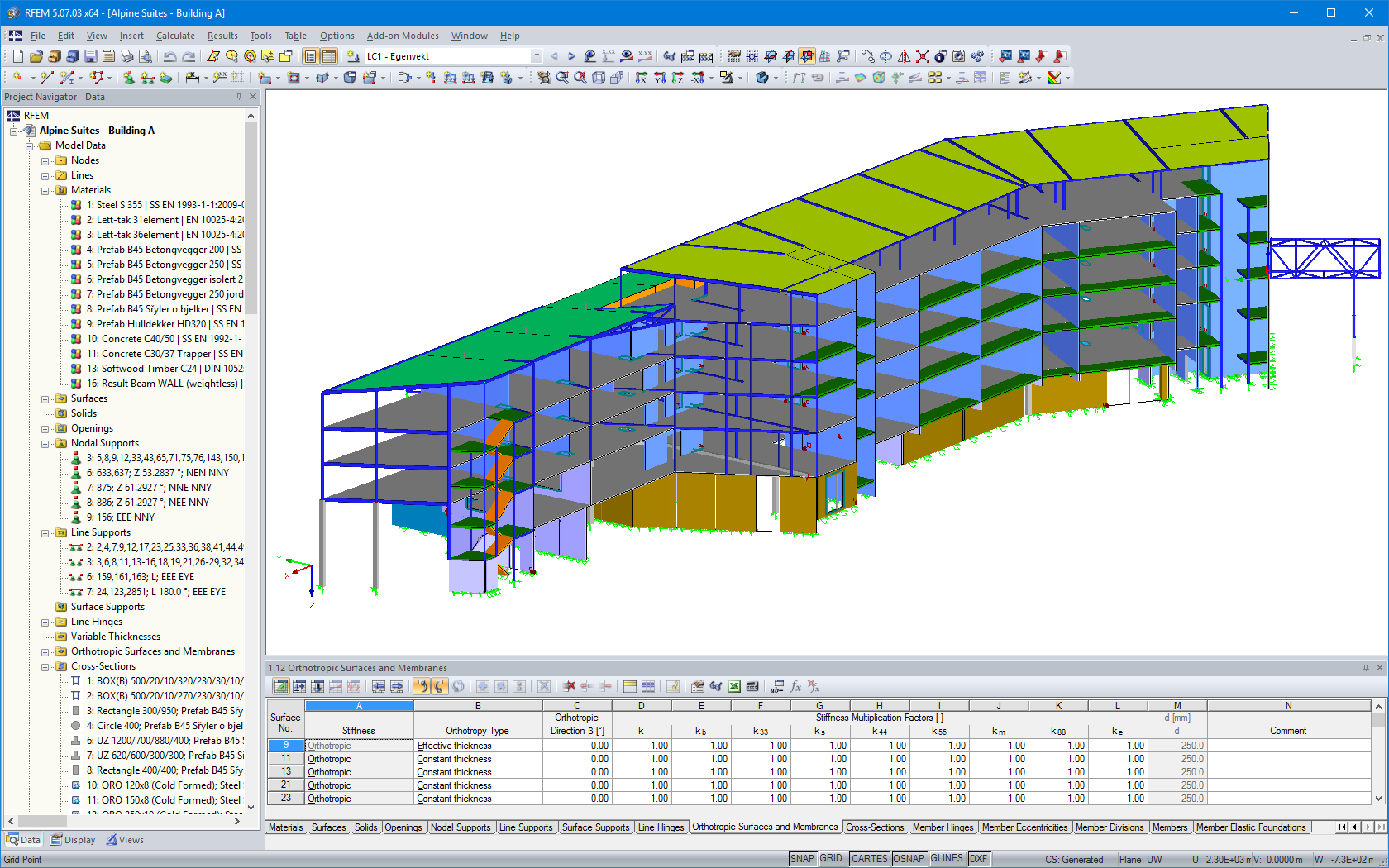
Task: Disable GRID in the status bar
Action: 831,859
